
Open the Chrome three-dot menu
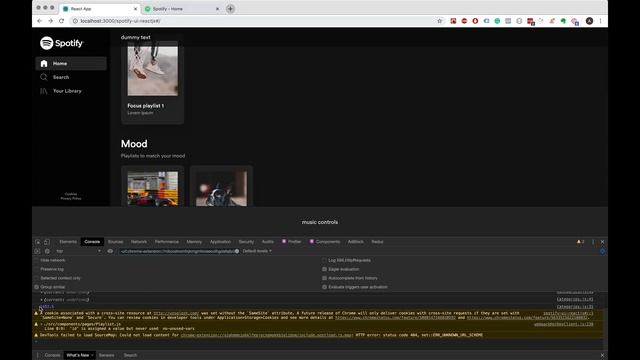coord(600,21)
